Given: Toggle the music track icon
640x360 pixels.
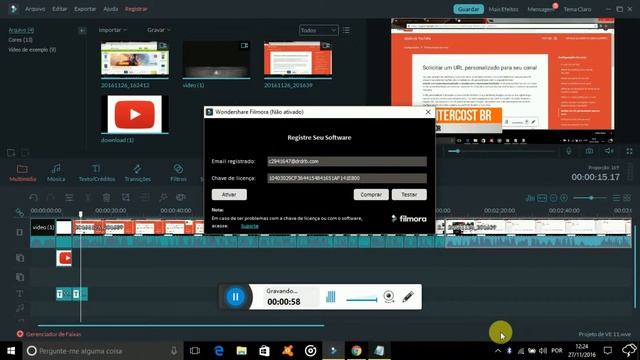Looking at the screenshot, I should coord(20,307).
